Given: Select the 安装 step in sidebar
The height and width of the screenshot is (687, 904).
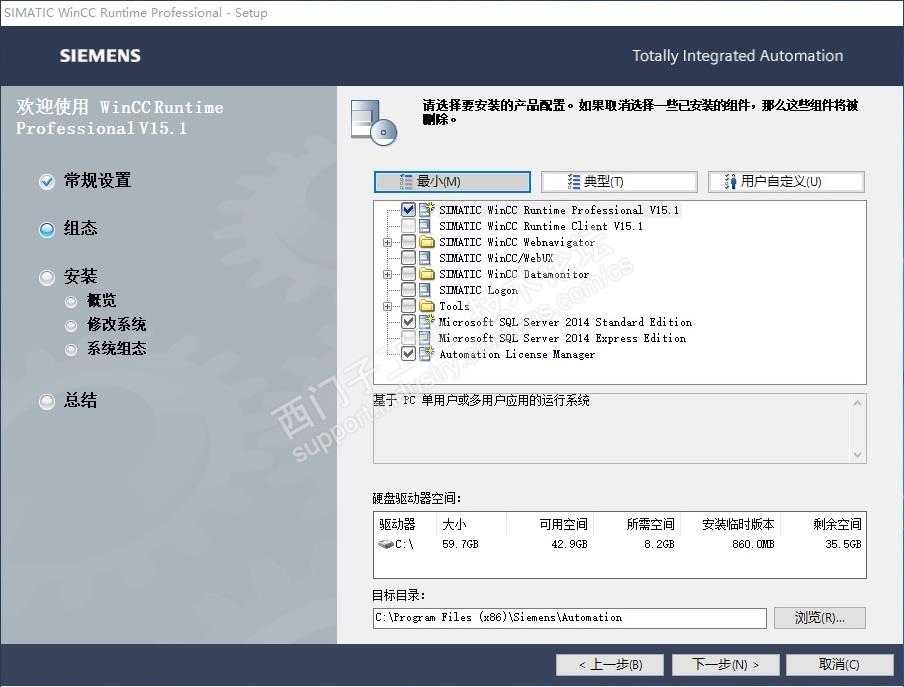Looking at the screenshot, I should (x=80, y=277).
